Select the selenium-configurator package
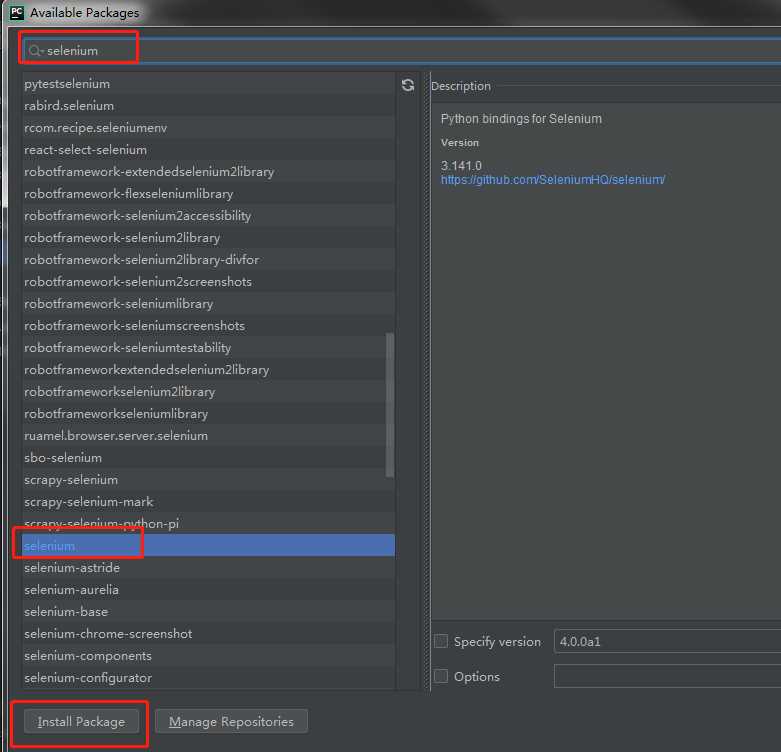Screen dimensions: 781x752 [x=209, y=678]
